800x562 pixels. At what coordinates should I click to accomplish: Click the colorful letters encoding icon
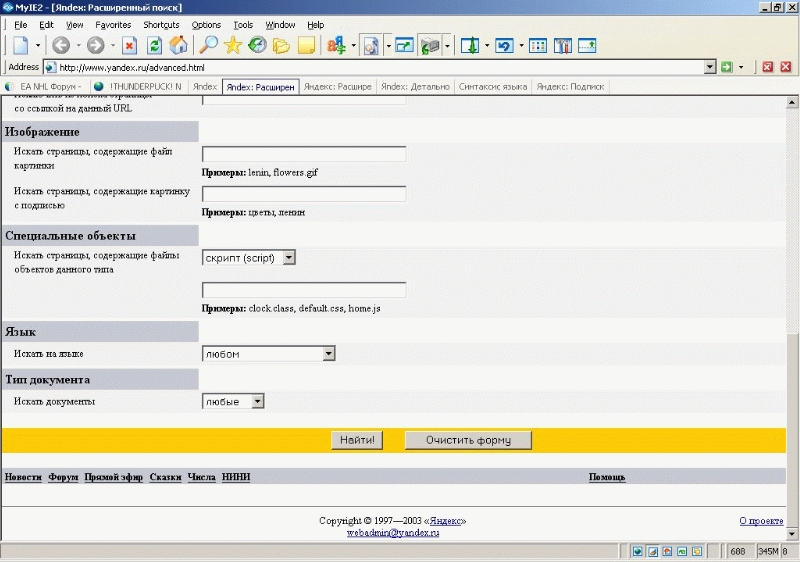[336, 45]
